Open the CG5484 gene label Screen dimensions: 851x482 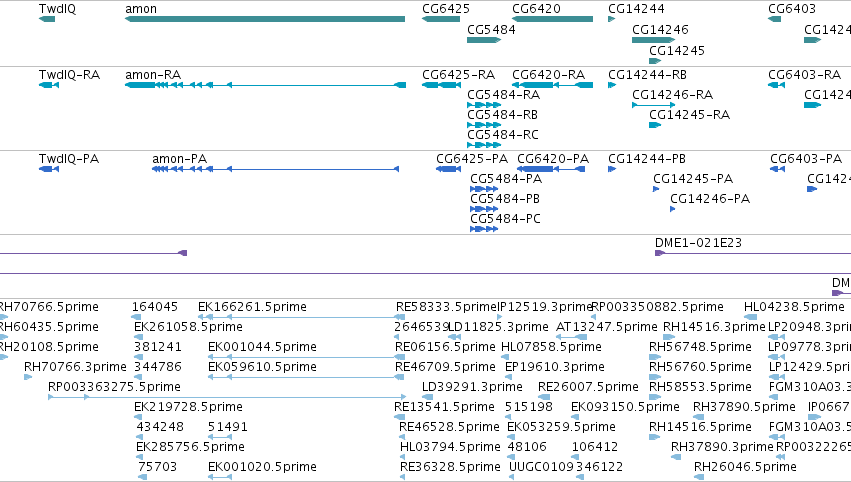tap(491, 29)
